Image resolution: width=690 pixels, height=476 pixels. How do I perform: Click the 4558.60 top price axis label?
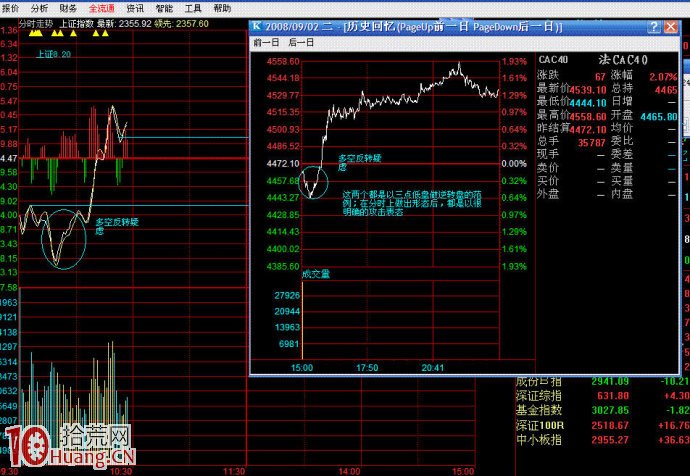point(283,62)
